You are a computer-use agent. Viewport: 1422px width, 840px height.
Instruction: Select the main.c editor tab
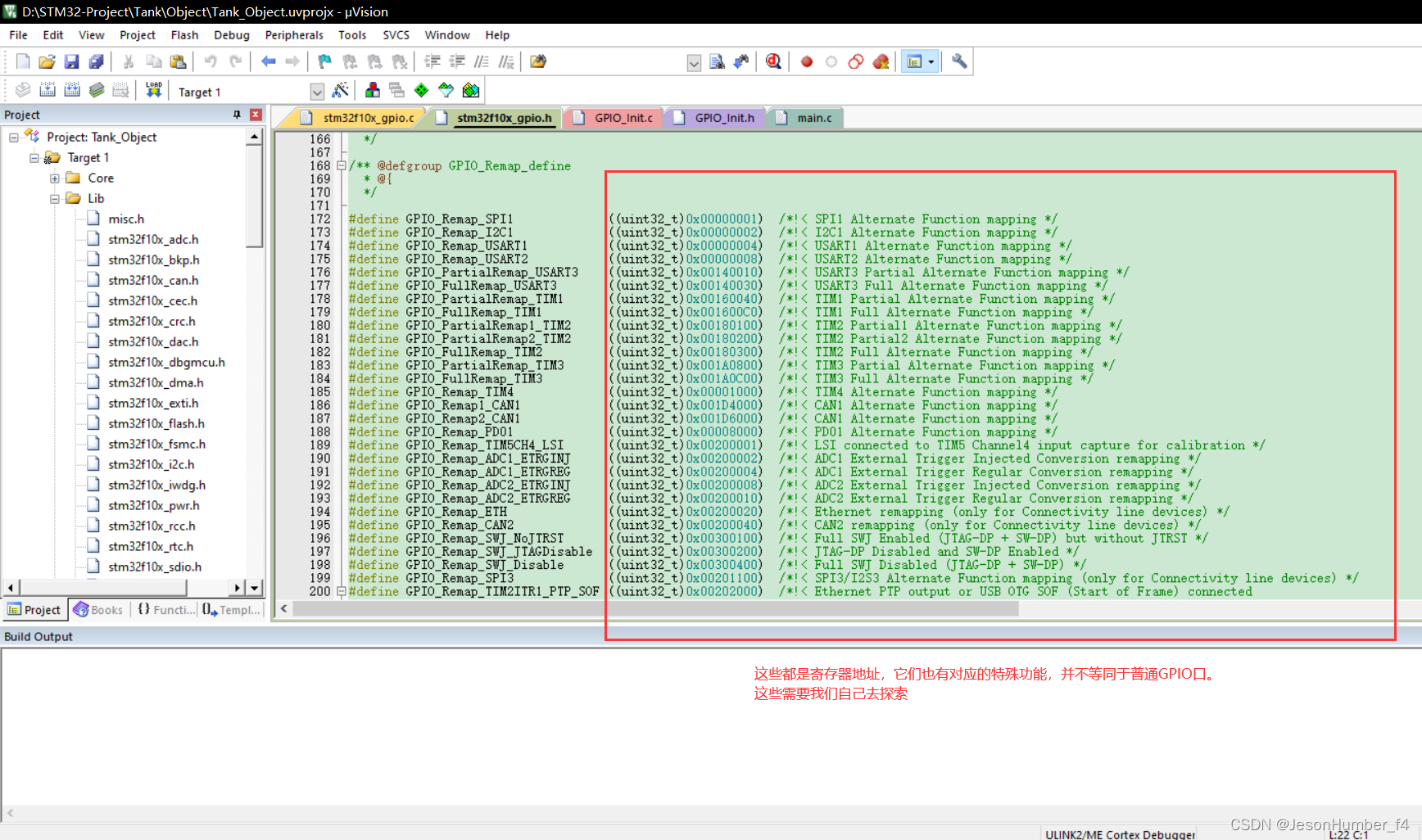pyautogui.click(x=811, y=117)
